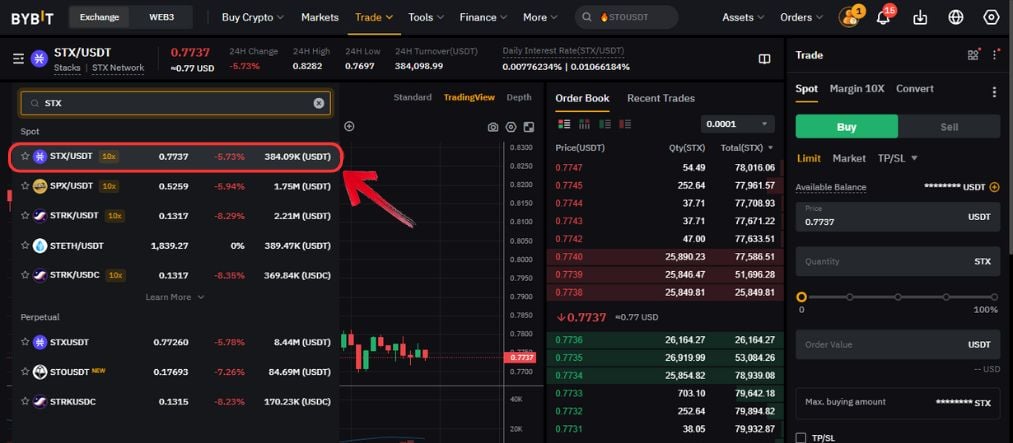Favorite the STOUSDT perpetual star
1013x443 pixels.
click(x=25, y=372)
